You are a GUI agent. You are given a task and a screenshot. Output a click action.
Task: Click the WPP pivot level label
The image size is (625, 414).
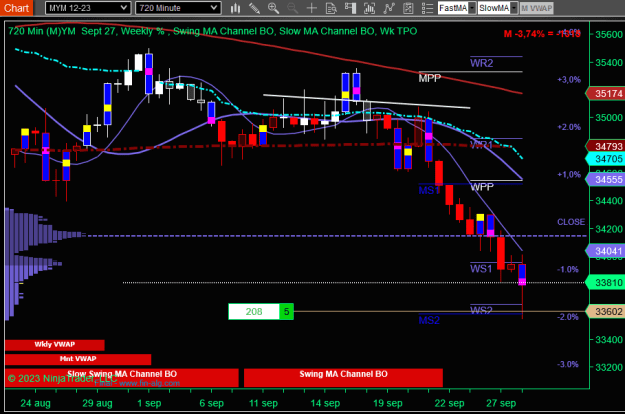[x=482, y=187]
